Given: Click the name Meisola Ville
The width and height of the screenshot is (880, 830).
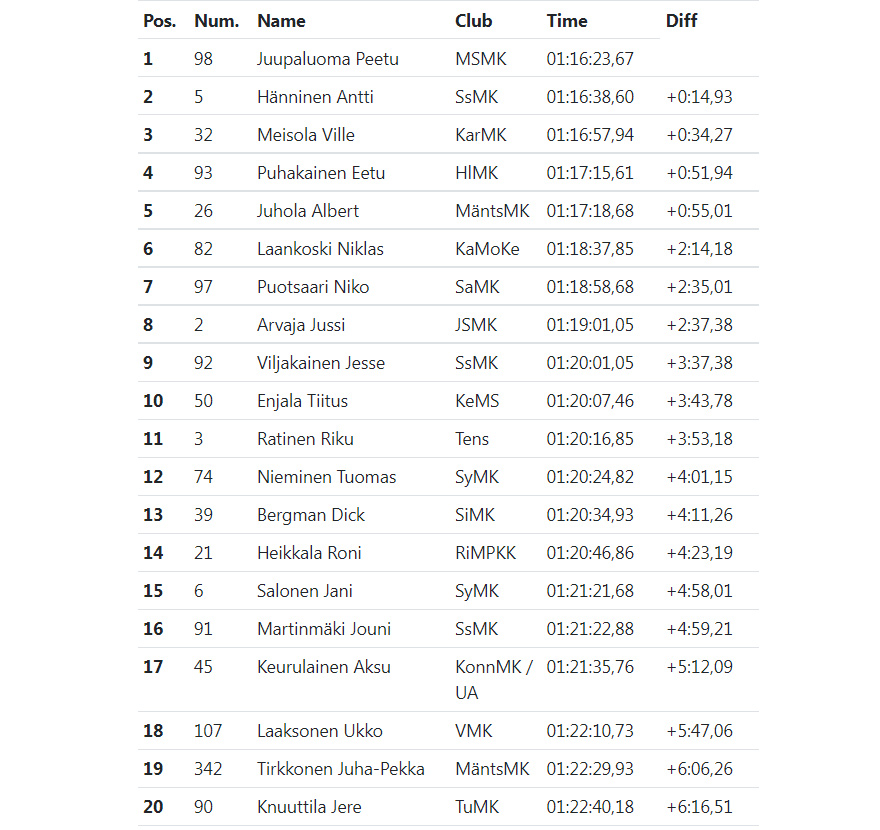Looking at the screenshot, I should pos(306,135).
